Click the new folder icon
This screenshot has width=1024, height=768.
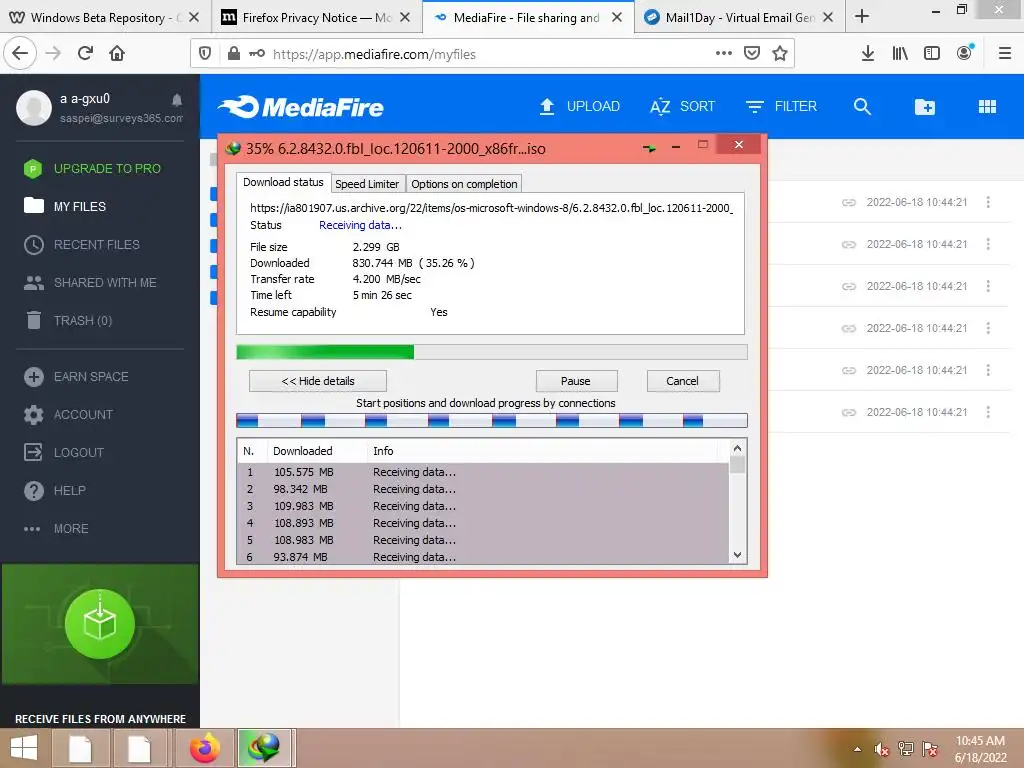925,106
